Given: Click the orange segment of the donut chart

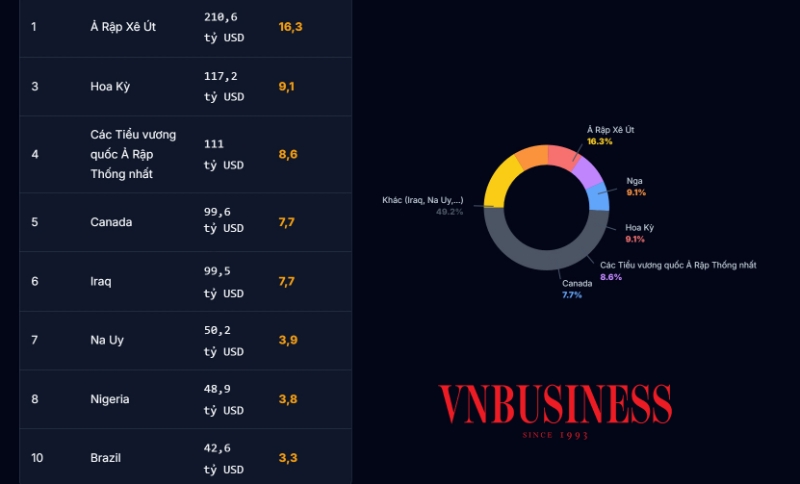Looking at the screenshot, I should point(532,157).
